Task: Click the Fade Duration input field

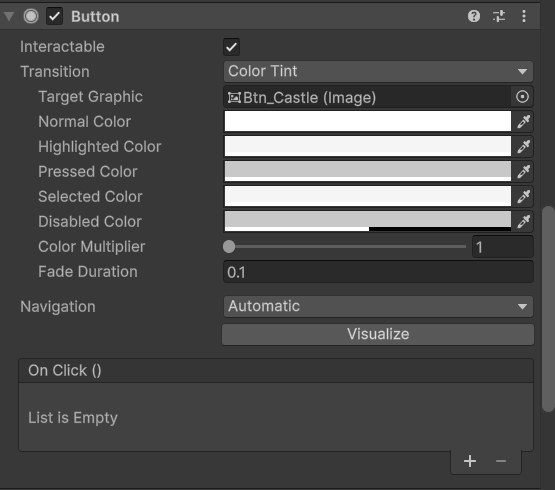Action: pos(378,272)
